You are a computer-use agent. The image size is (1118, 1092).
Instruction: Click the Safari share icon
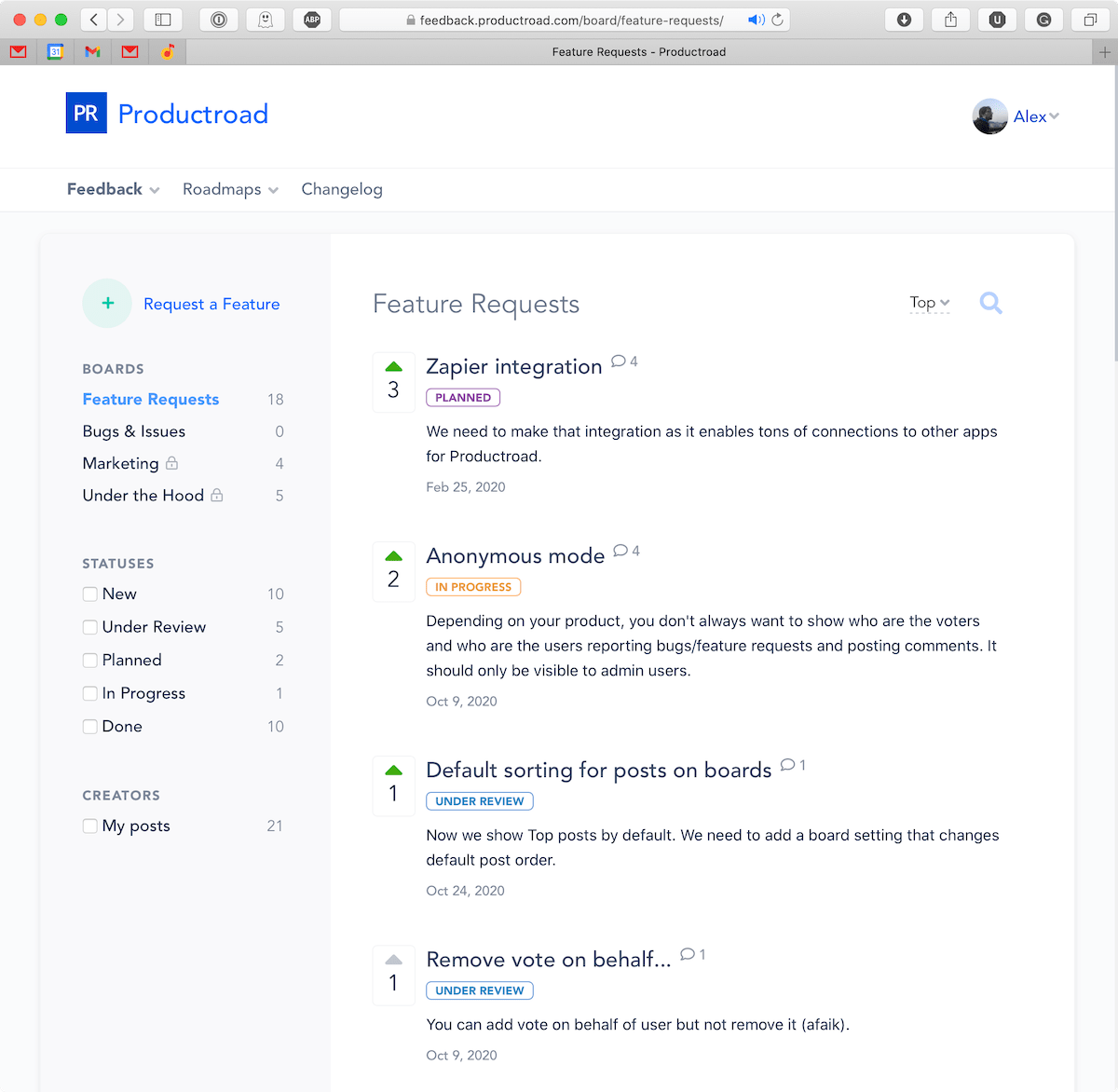pos(950,19)
